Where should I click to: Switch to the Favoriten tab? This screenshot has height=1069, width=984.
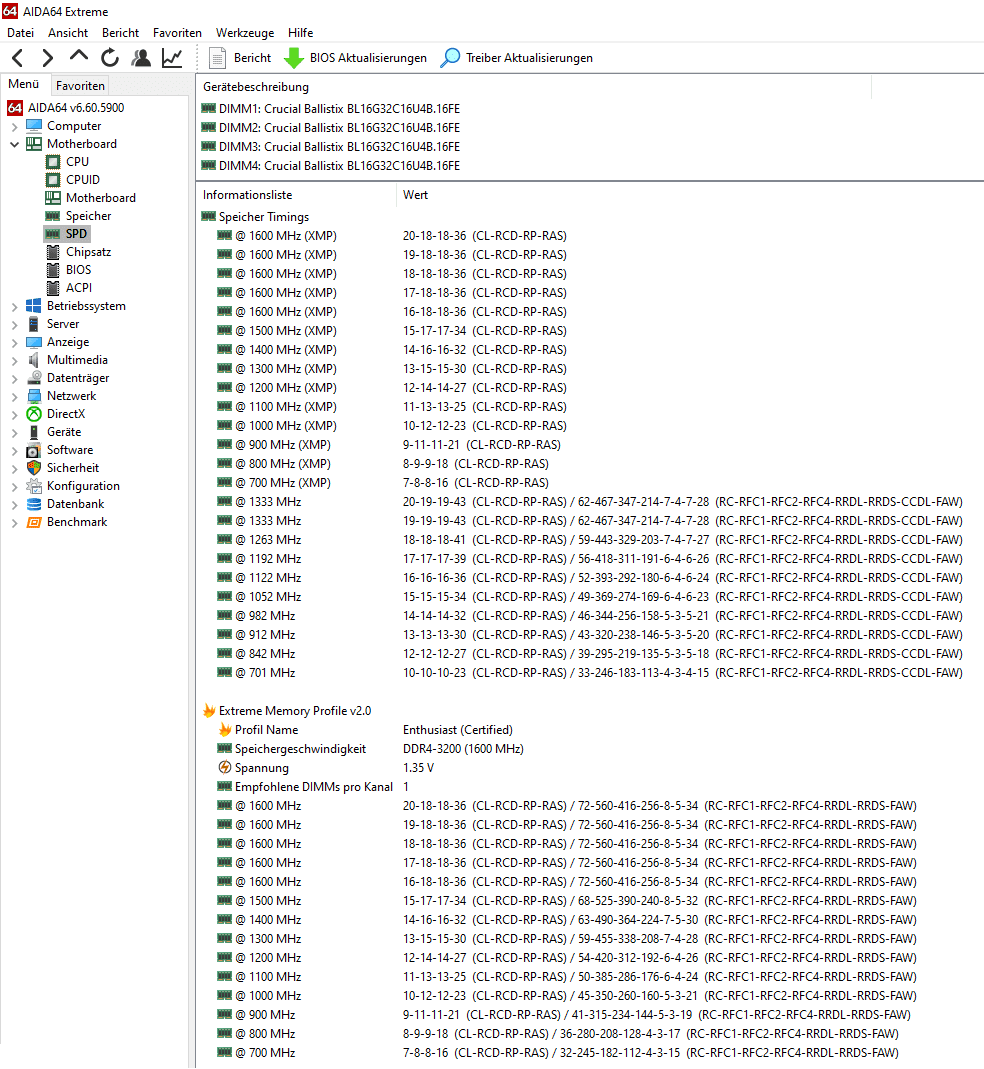coord(80,85)
